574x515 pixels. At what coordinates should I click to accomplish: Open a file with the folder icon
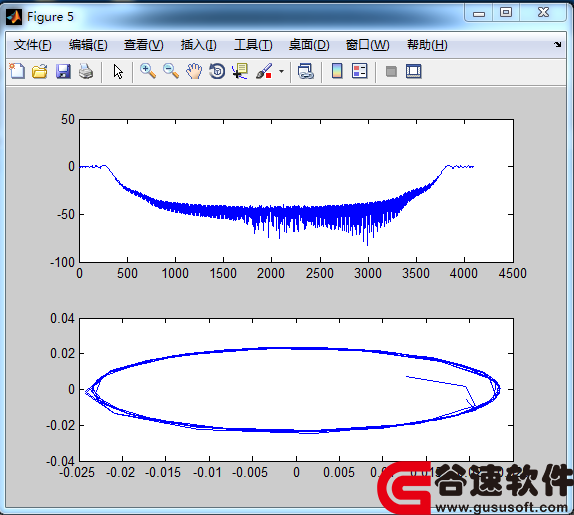(x=40, y=71)
